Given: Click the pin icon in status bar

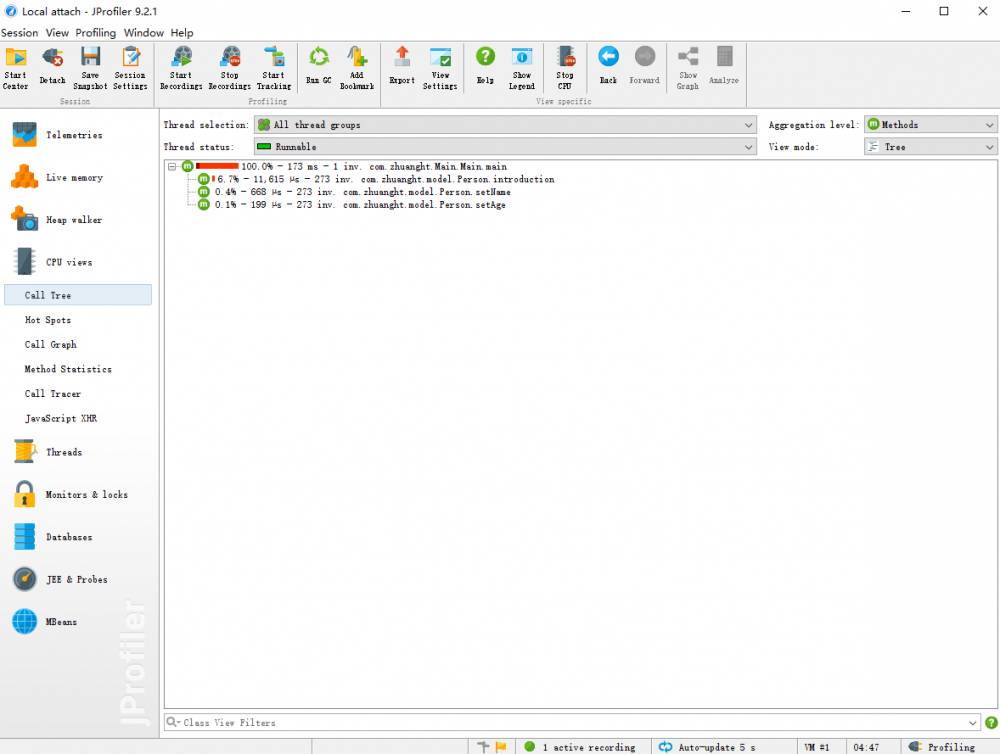Looking at the screenshot, I should click(x=483, y=746).
